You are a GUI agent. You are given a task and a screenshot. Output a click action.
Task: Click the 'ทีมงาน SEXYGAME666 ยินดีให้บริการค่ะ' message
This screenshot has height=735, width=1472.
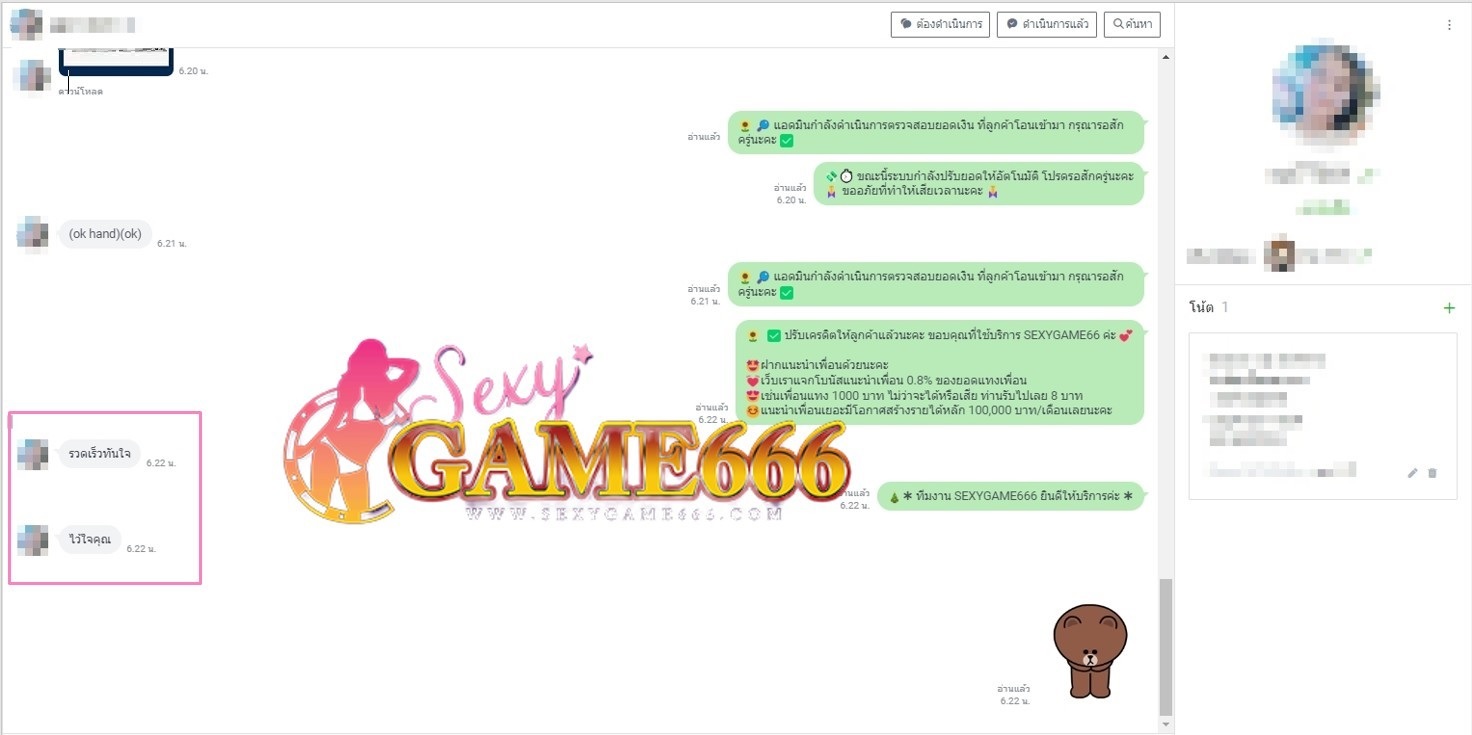click(x=1010, y=496)
